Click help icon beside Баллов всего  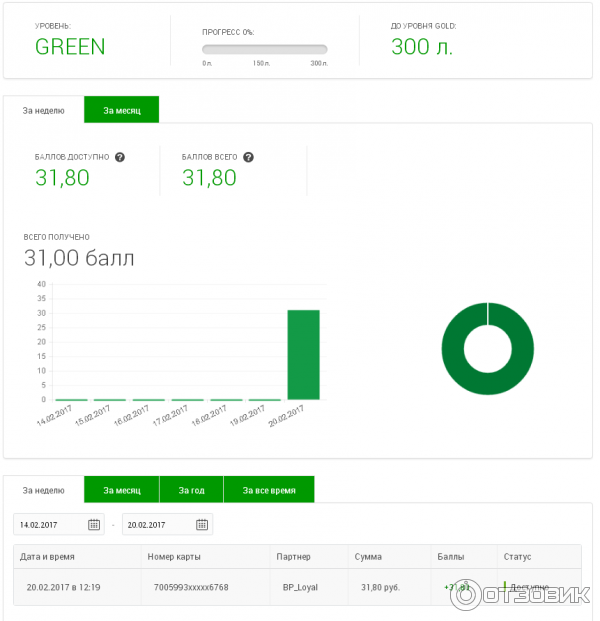pyautogui.click(x=248, y=157)
